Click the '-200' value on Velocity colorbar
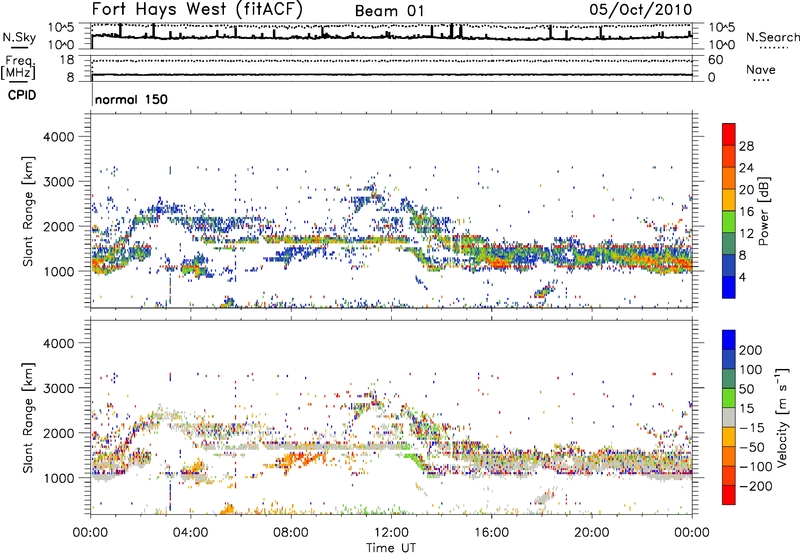Image resolution: width=800 pixels, height=554 pixels. pos(756,486)
